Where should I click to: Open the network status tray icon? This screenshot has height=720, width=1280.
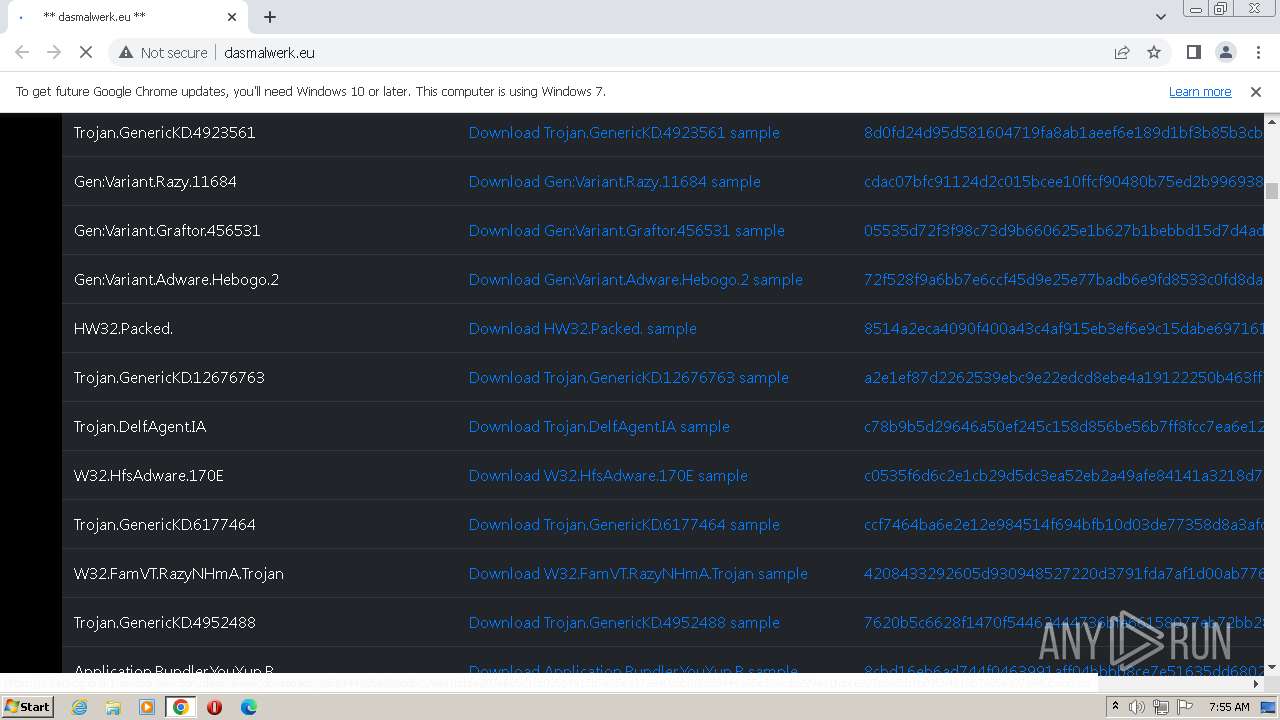click(x=1160, y=707)
